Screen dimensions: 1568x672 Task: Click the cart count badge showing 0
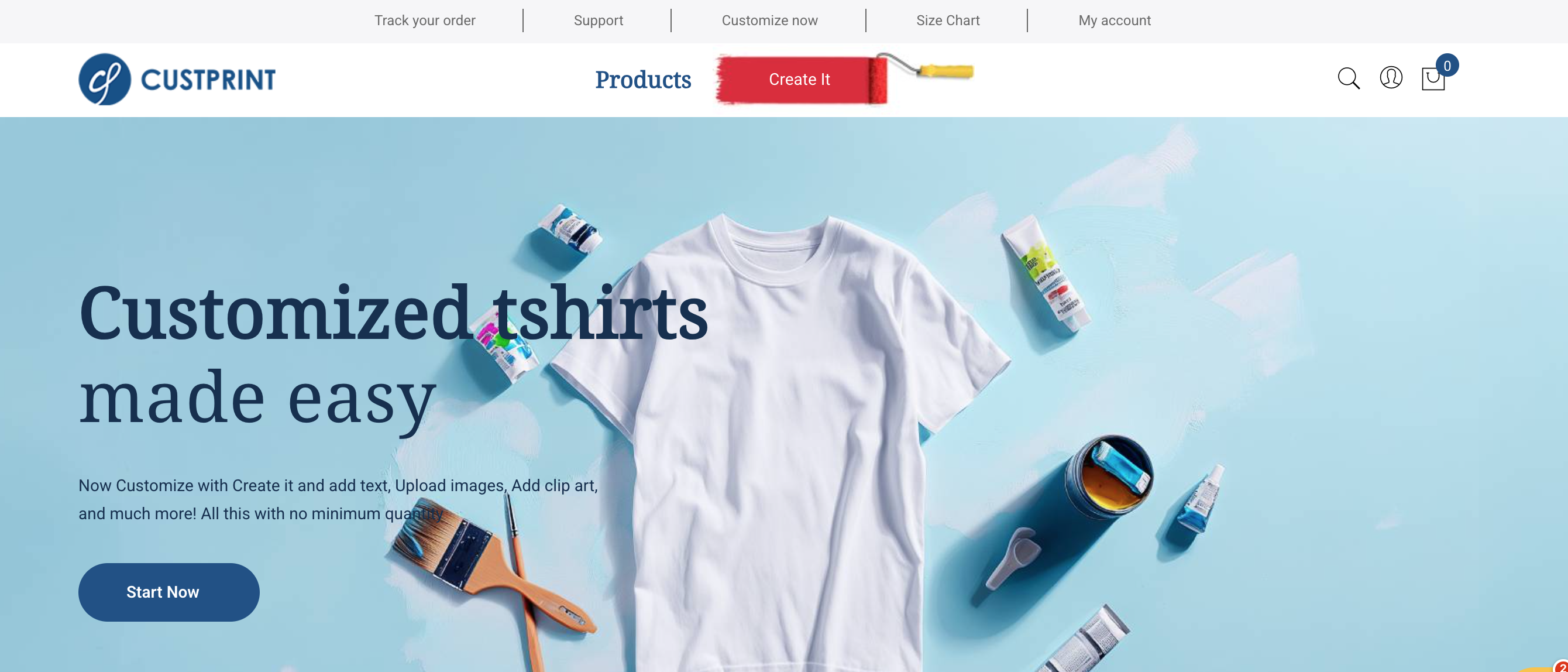click(x=1447, y=65)
